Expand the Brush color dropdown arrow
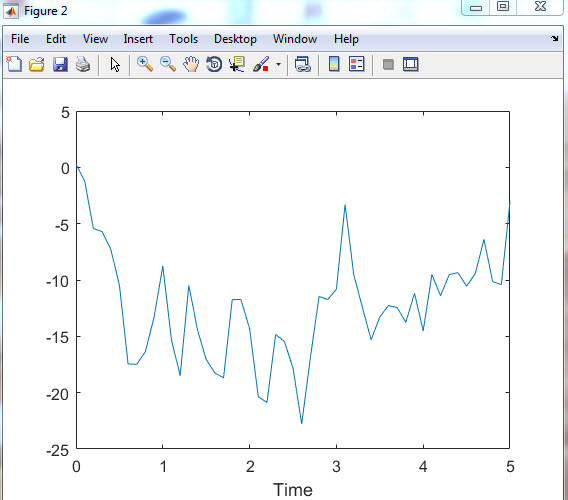The width and height of the screenshot is (568, 500). pos(278,65)
